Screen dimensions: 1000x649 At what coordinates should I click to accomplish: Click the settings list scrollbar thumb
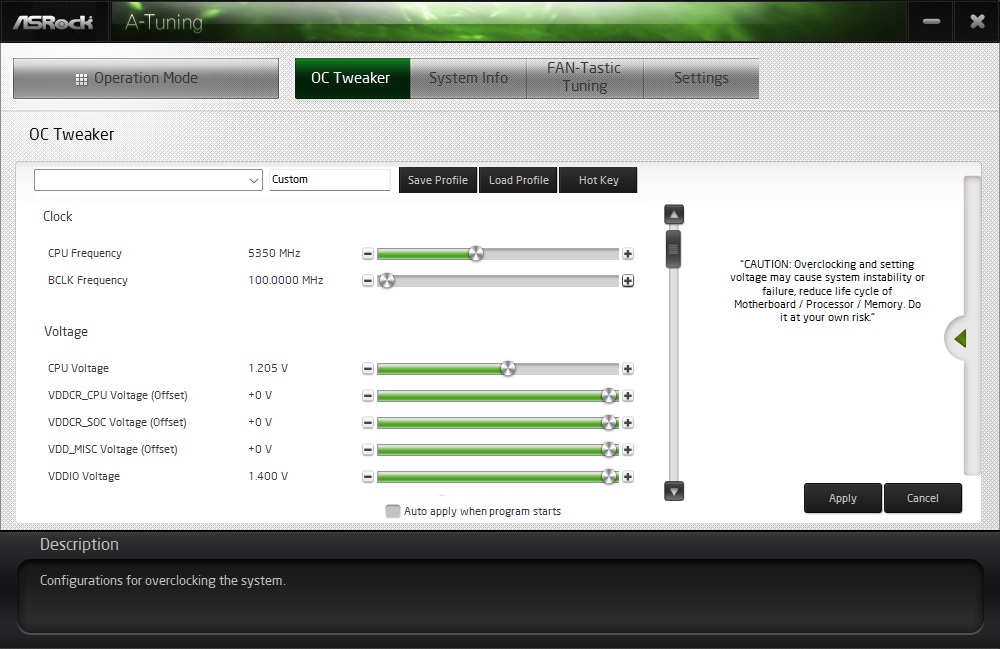click(673, 249)
